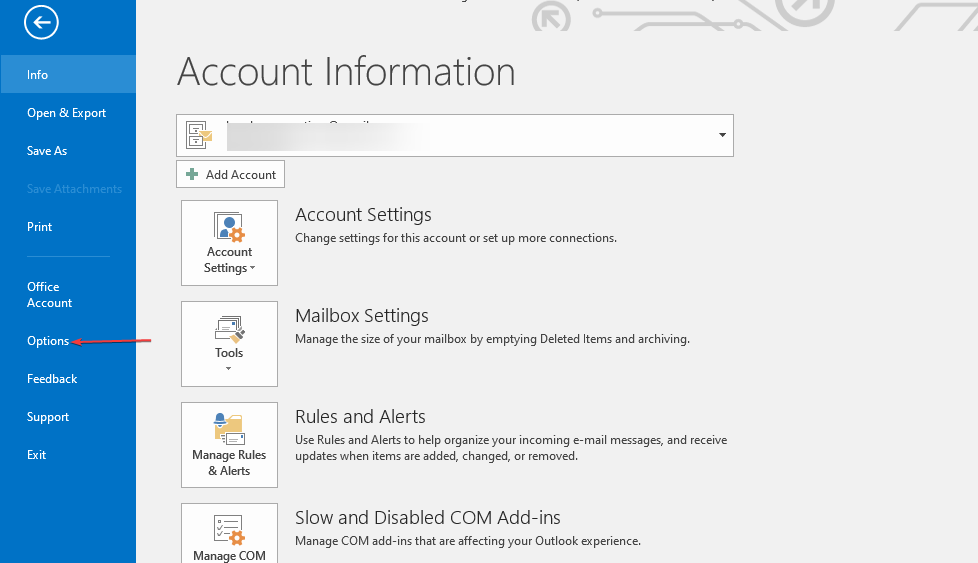Click the Manage Rules & Alerts icon
Image resolution: width=978 pixels, height=563 pixels.
coord(229,430)
